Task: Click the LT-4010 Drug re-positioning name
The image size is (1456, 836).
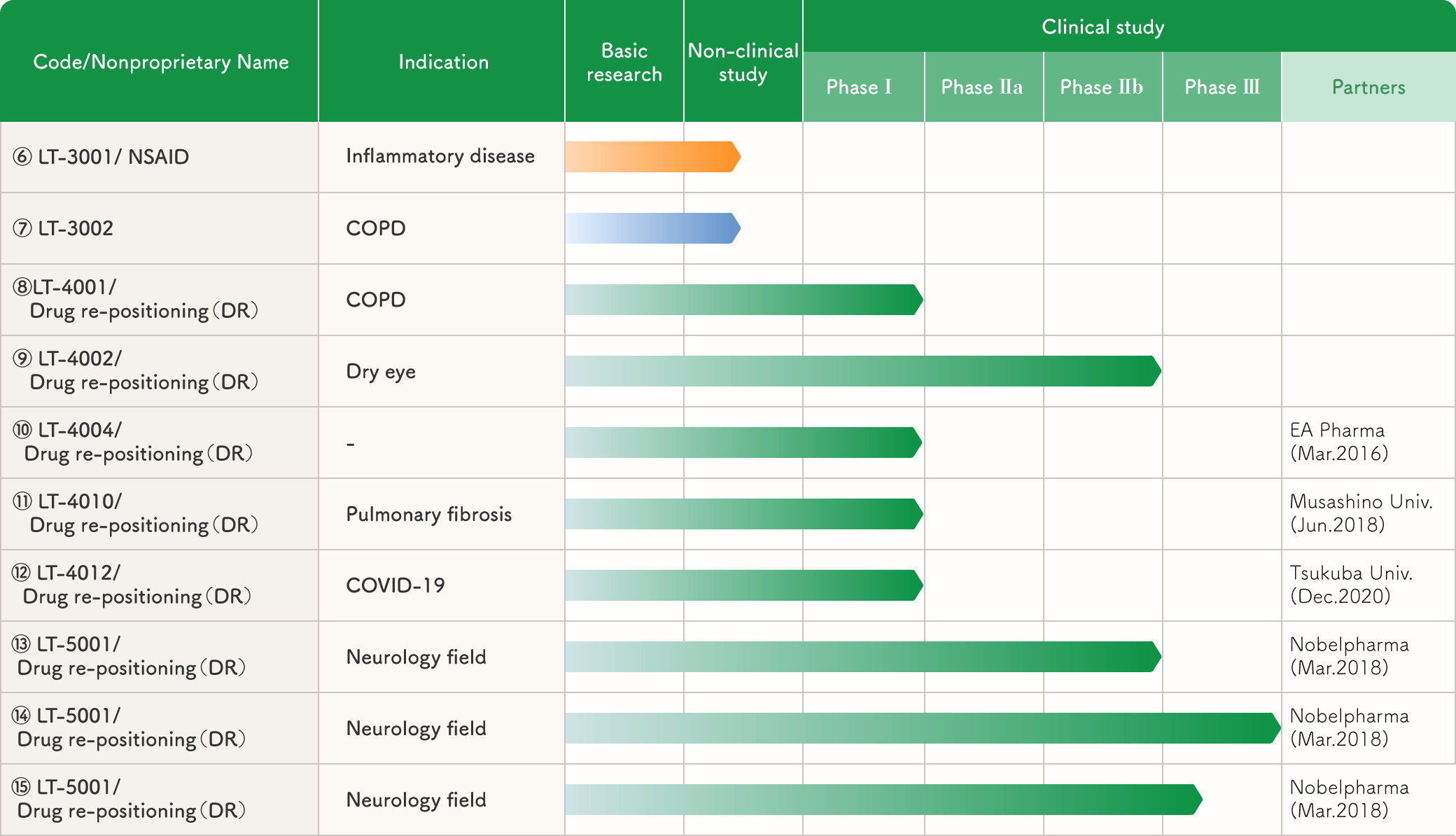Action: 136,513
